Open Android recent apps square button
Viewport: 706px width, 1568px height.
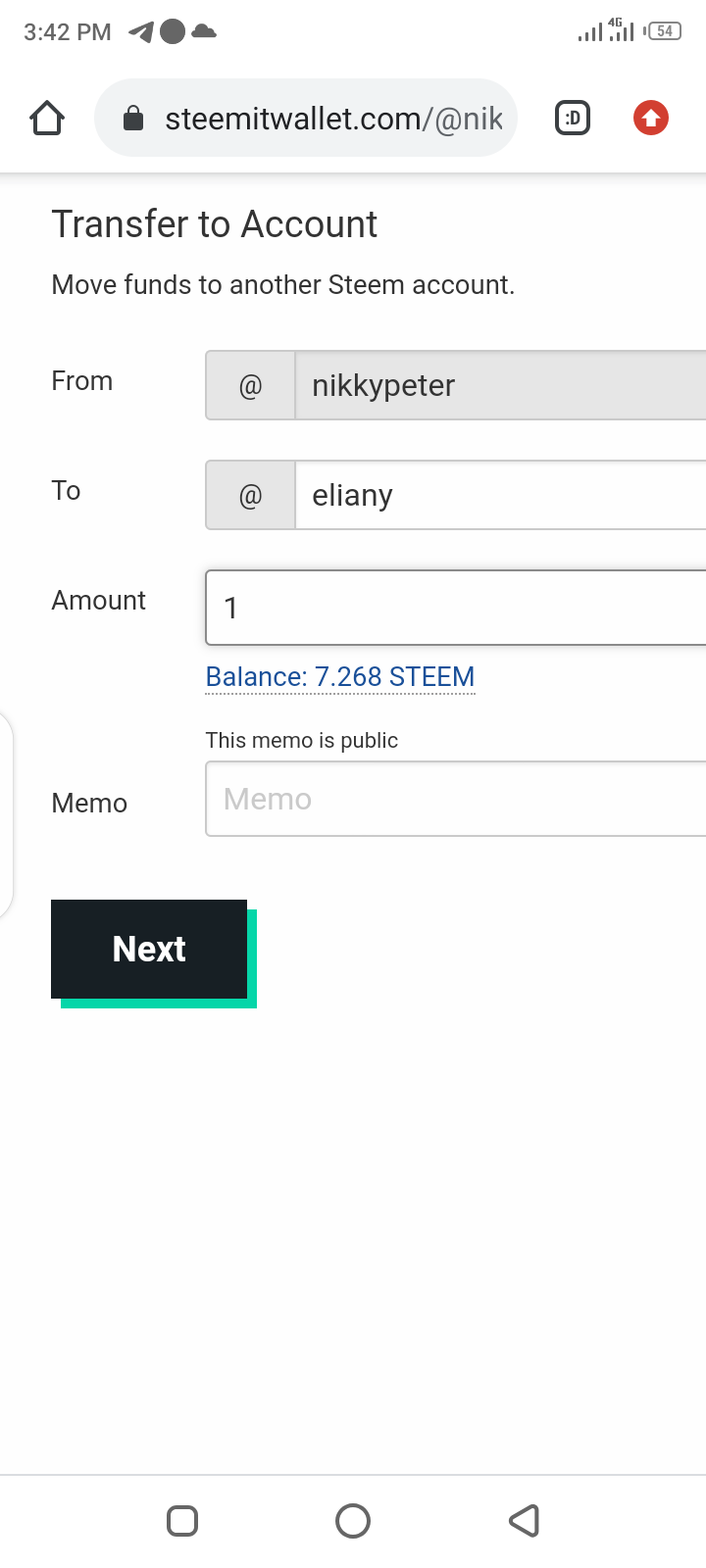point(182,1521)
